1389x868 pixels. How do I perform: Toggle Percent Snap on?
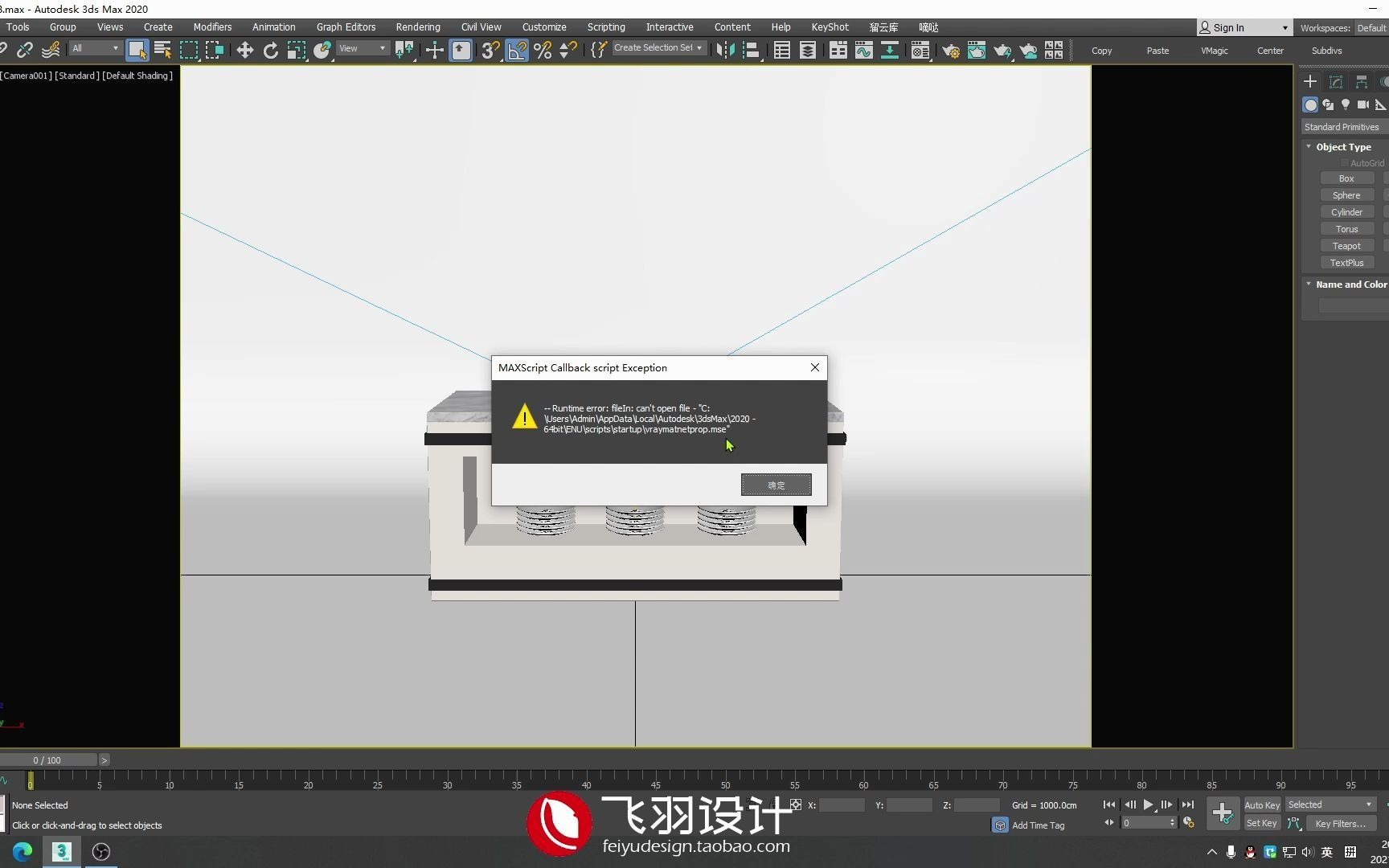coord(543,50)
